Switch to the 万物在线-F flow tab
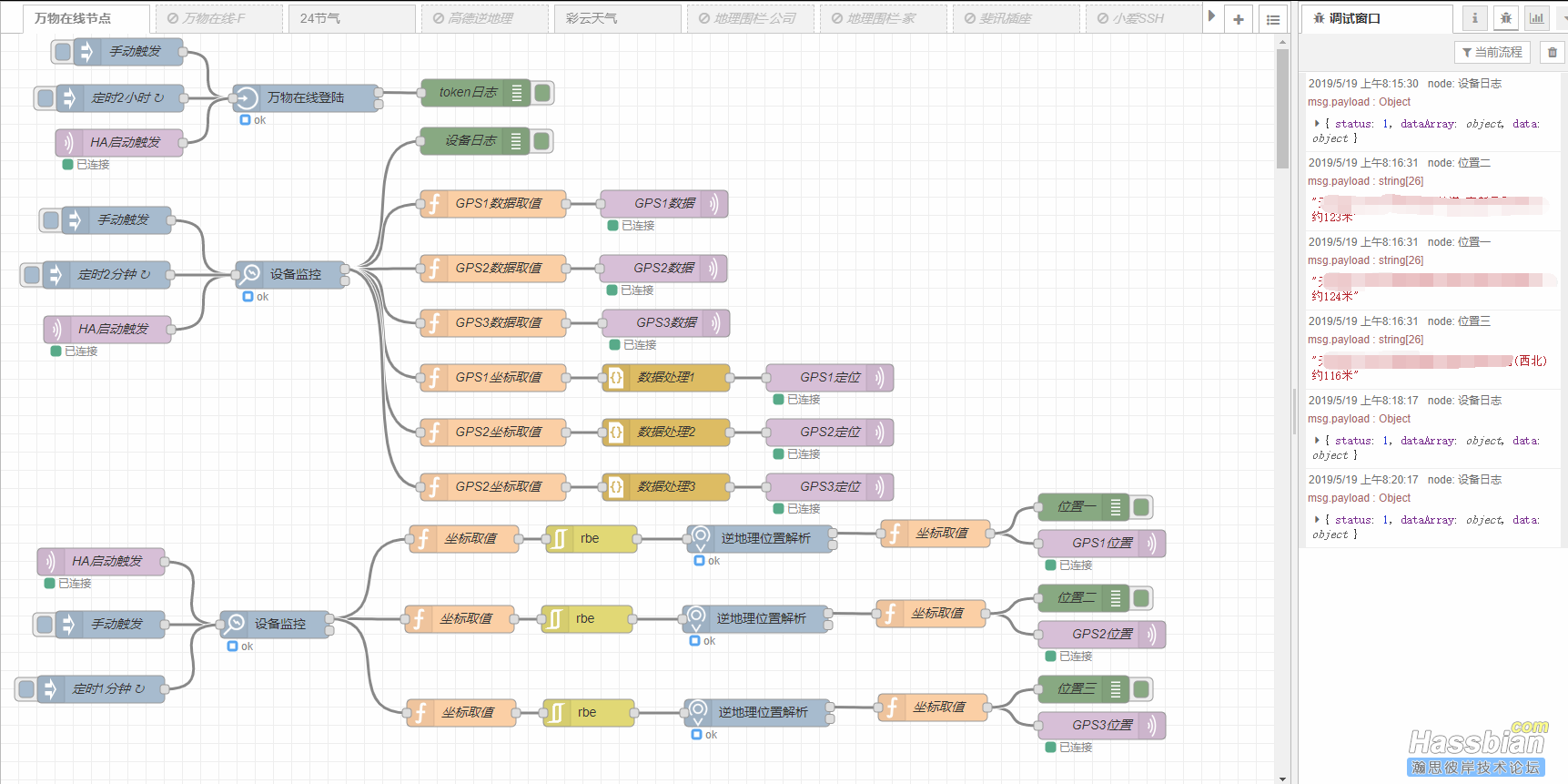The height and width of the screenshot is (784, 1568). (x=219, y=19)
